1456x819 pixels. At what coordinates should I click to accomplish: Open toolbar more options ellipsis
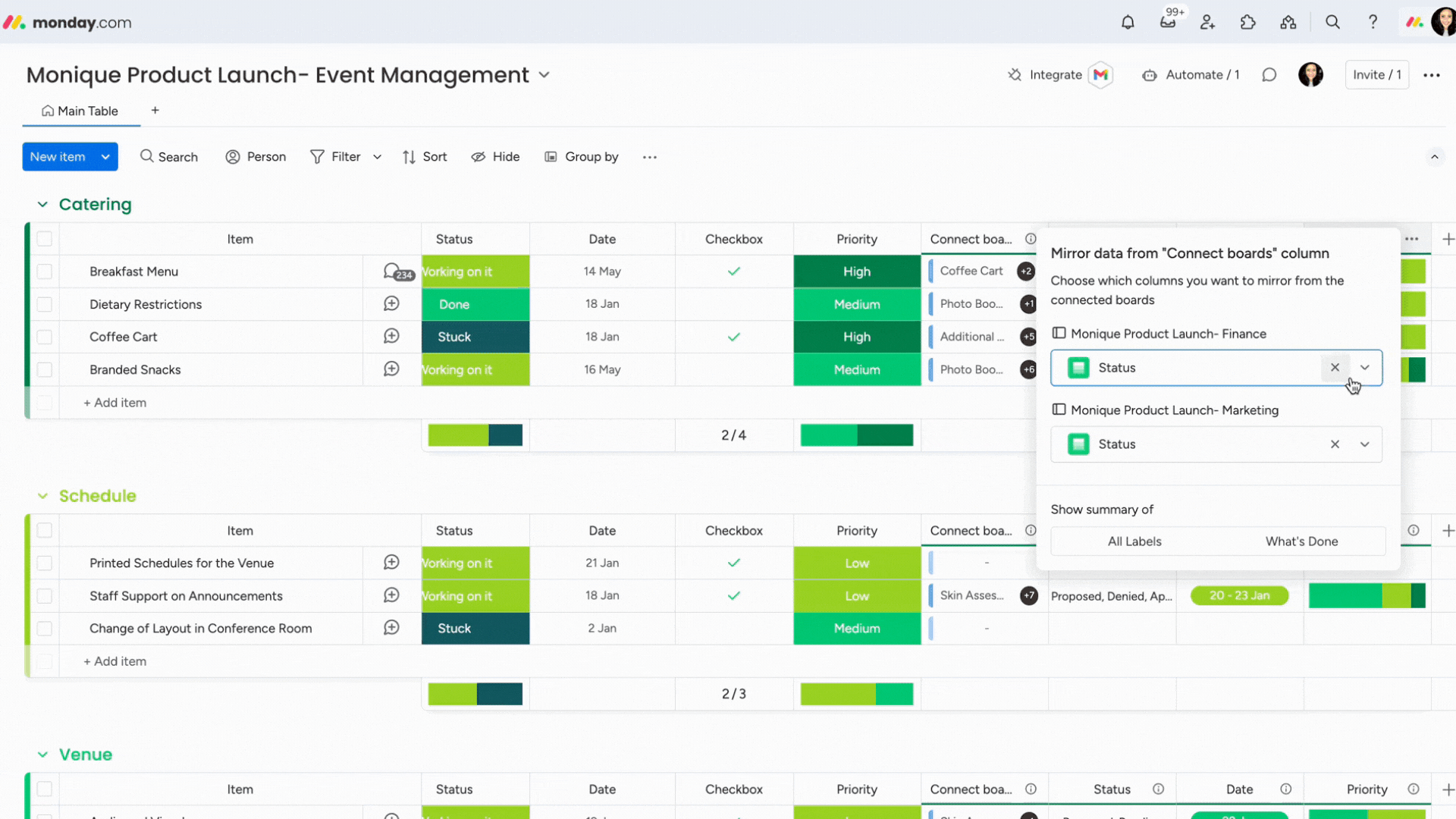650,157
